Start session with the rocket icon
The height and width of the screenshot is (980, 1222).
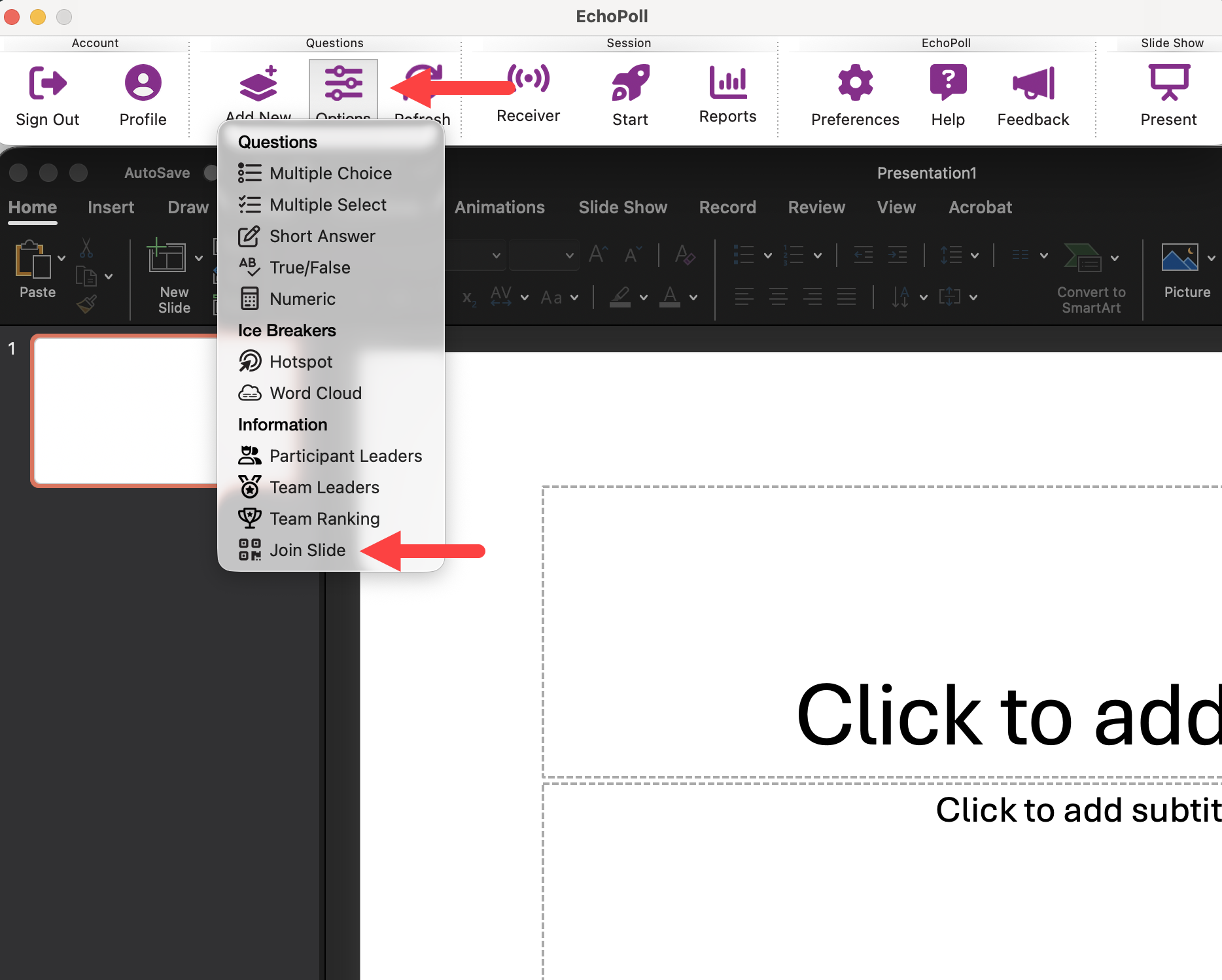(631, 82)
